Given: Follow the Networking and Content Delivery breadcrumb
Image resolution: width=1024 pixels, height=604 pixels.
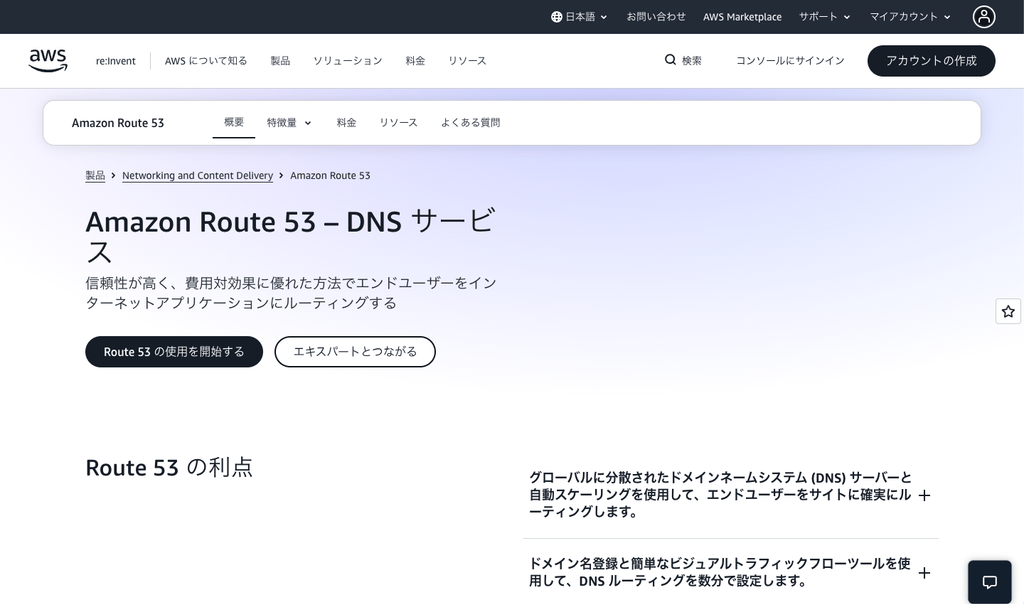Looking at the screenshot, I should (197, 176).
